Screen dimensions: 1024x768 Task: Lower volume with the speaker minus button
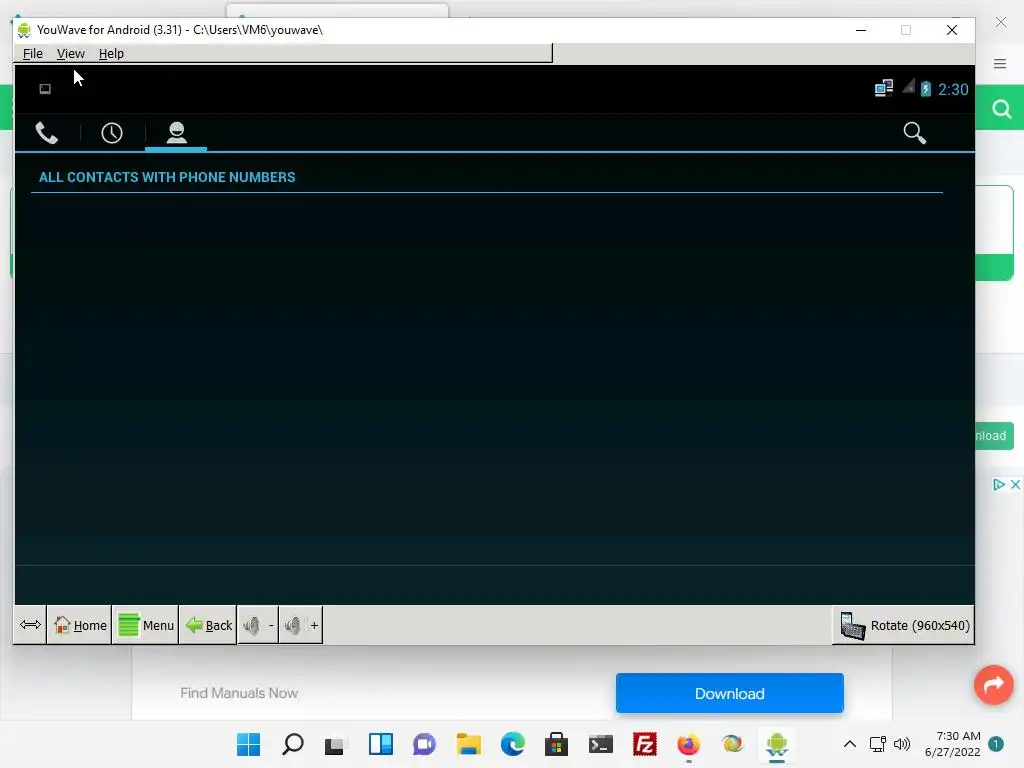[x=258, y=625]
